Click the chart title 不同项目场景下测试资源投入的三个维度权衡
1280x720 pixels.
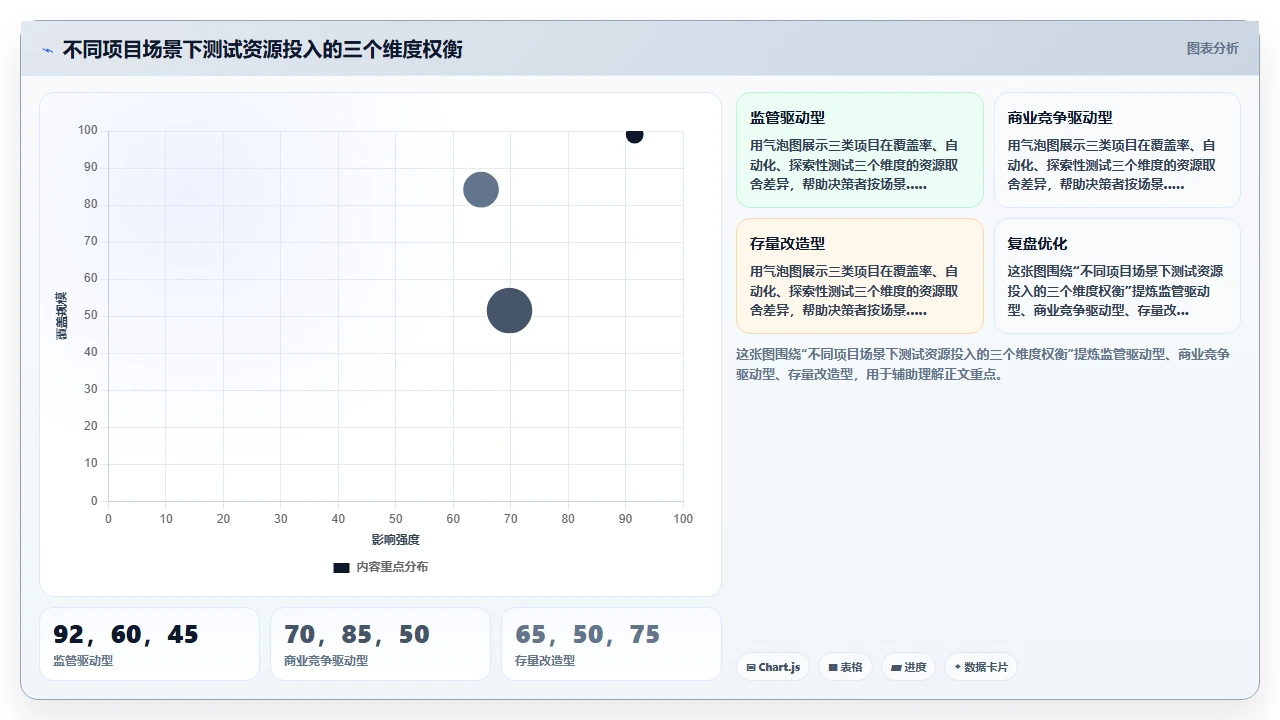(263, 49)
